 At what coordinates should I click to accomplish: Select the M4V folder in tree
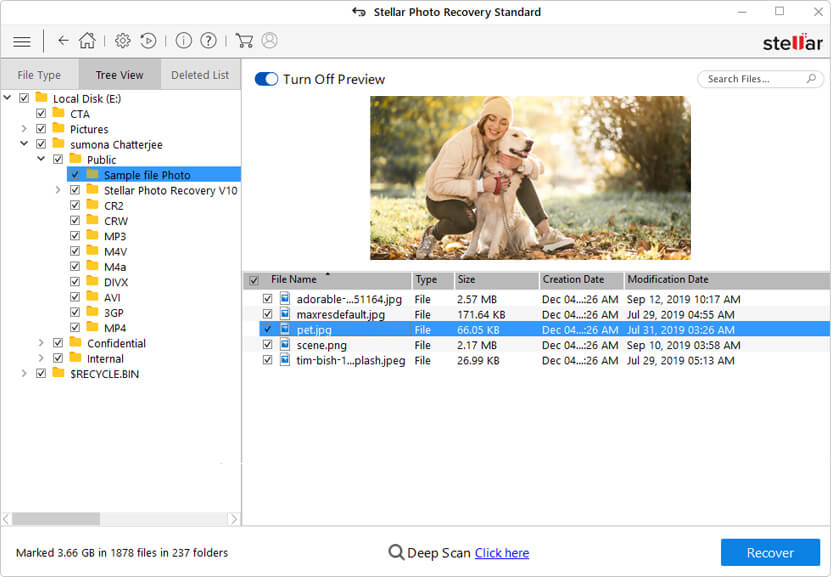[x=116, y=251]
